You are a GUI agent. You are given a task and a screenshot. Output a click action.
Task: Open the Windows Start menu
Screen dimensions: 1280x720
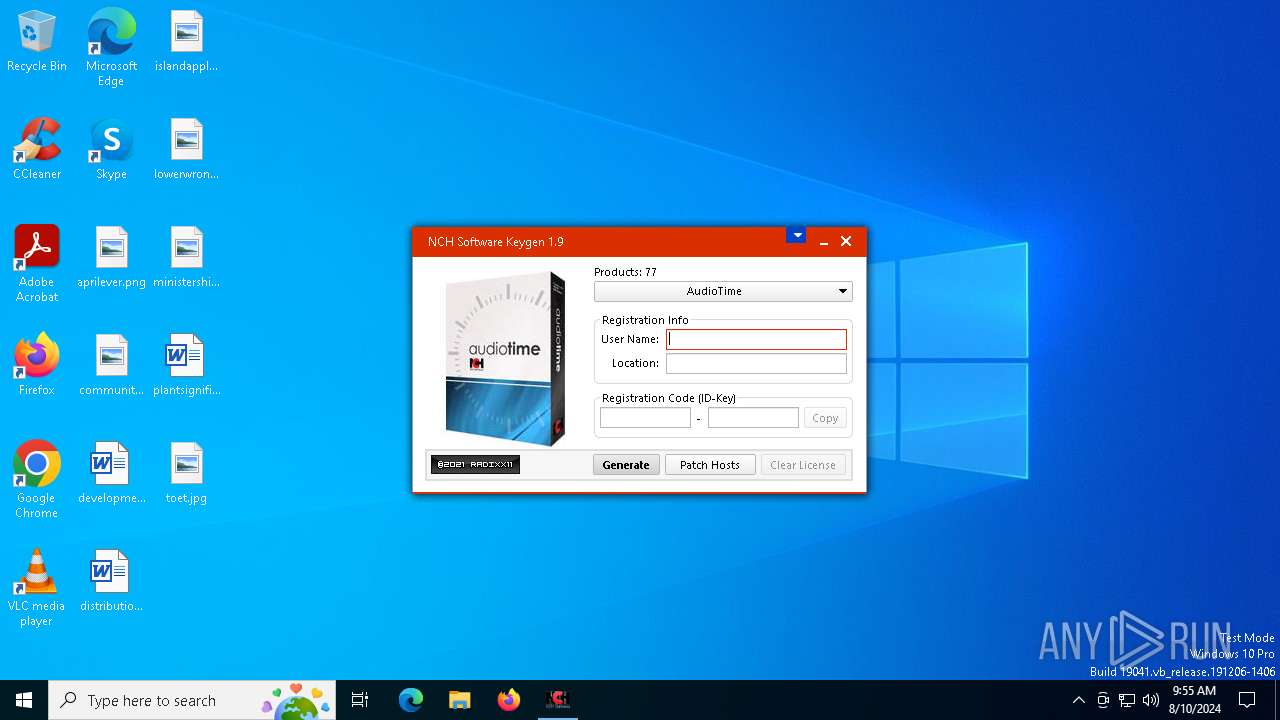[x=24, y=700]
